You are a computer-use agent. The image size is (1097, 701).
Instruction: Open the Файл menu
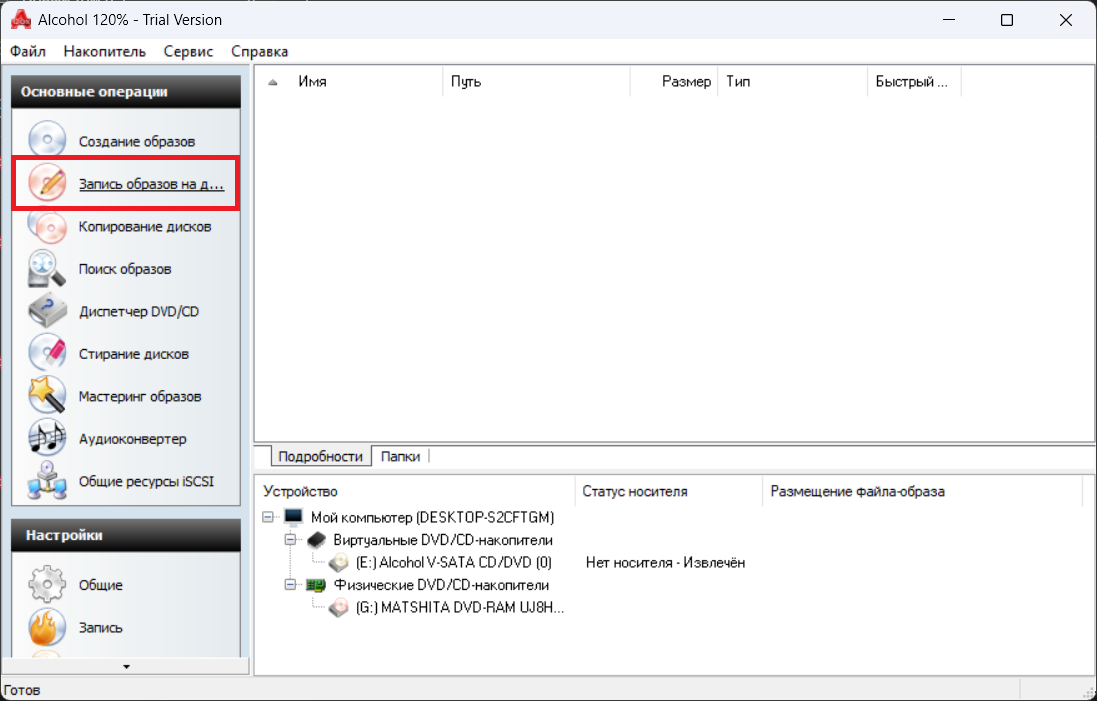click(x=28, y=51)
